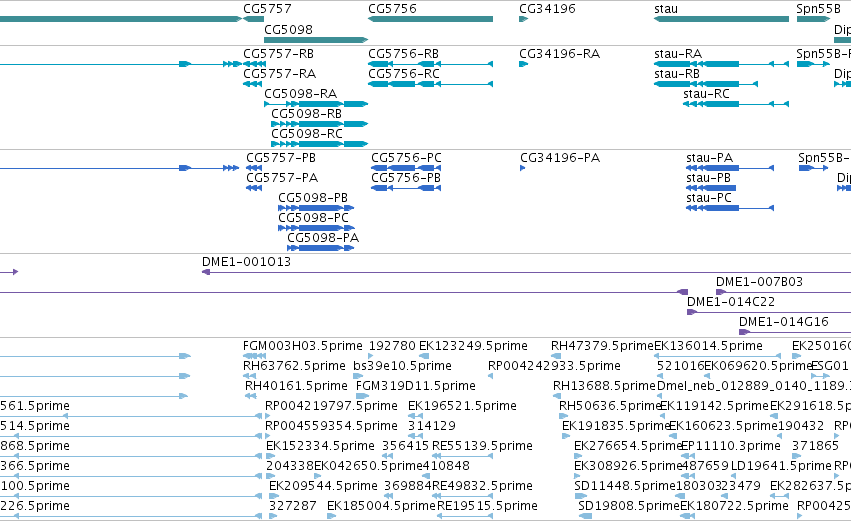This screenshot has height=521, width=851.
Task: Select transcript CG5757-RB
Action: click(x=278, y=54)
